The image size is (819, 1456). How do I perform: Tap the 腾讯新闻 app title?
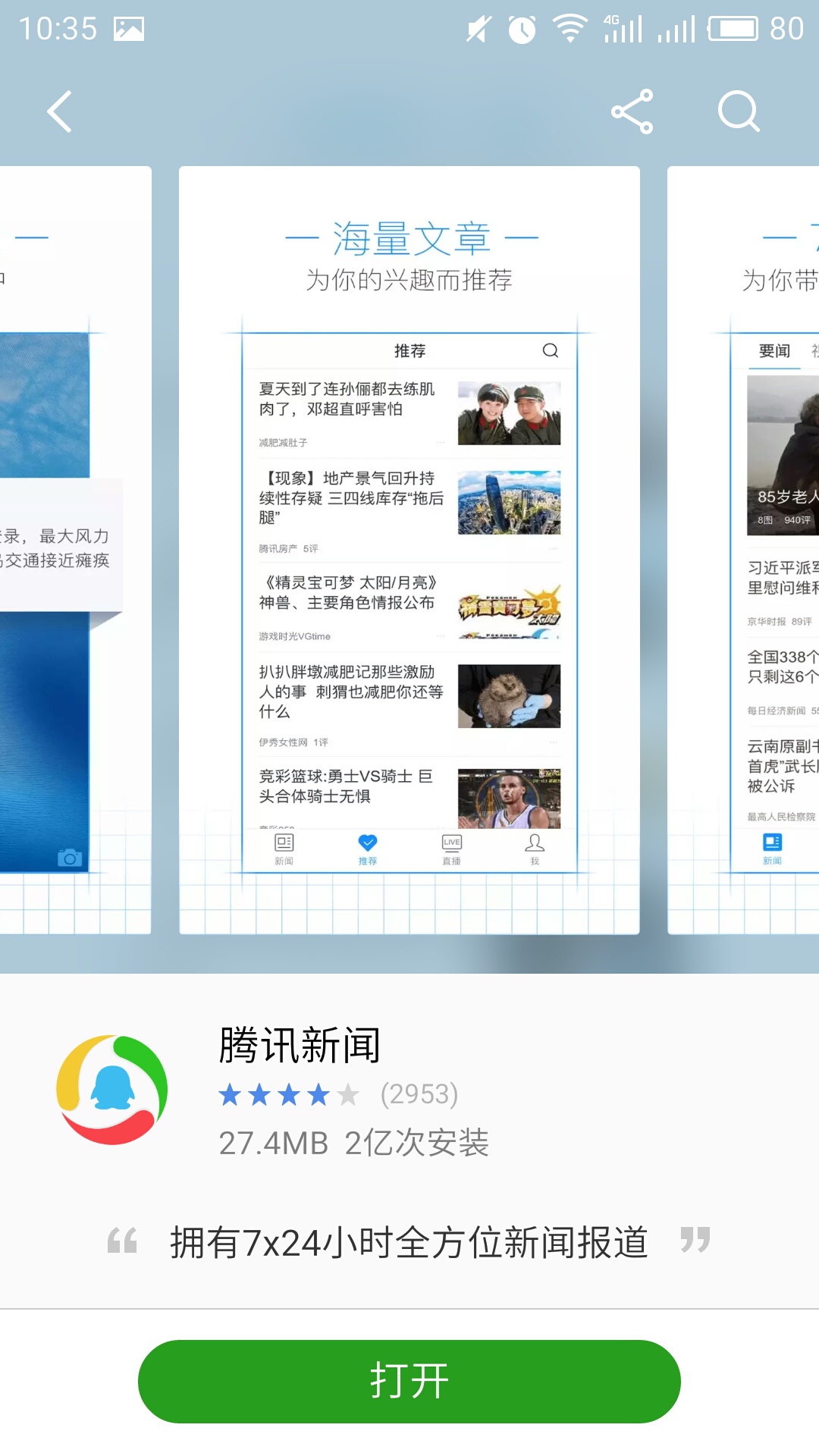tap(300, 1045)
